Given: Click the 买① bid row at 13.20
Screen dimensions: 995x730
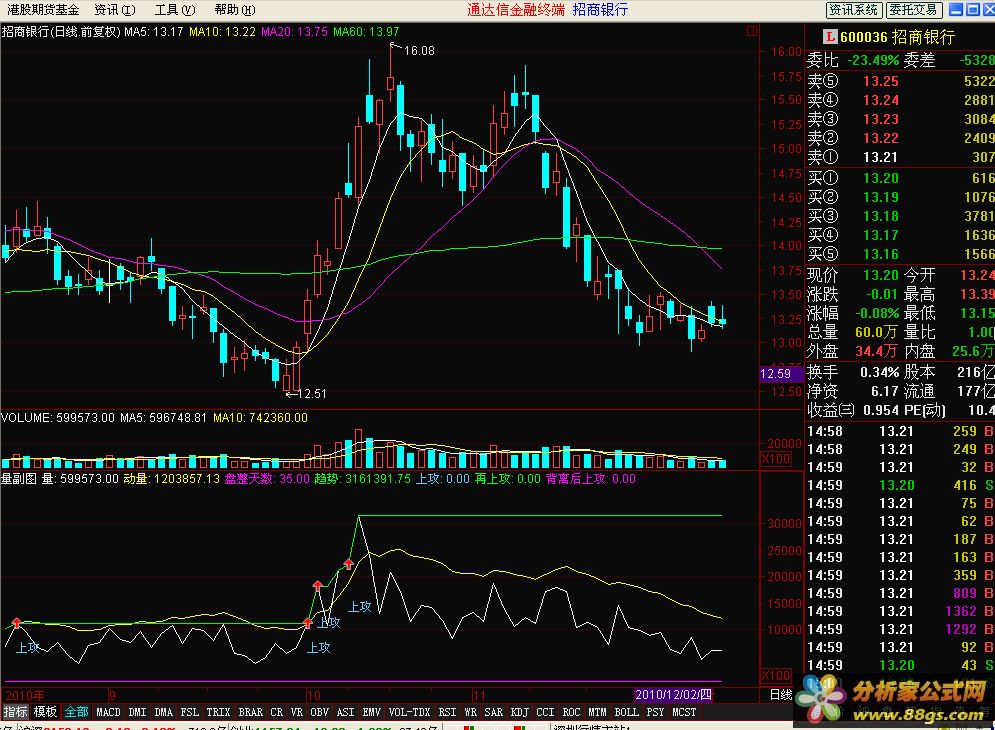Looking at the screenshot, I should (900, 178).
